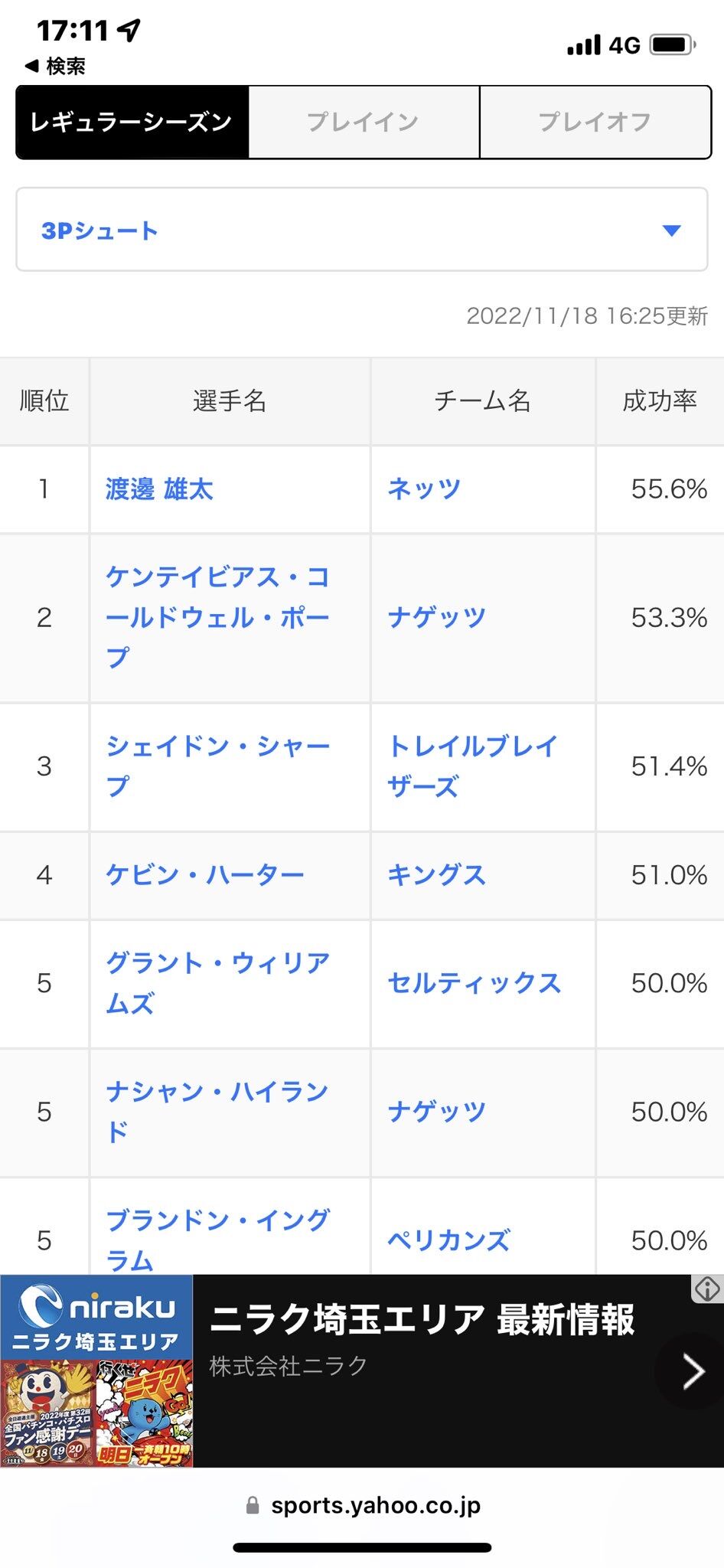Open the セルティックス team link
Screen dimensions: 724x1568
click(x=474, y=983)
